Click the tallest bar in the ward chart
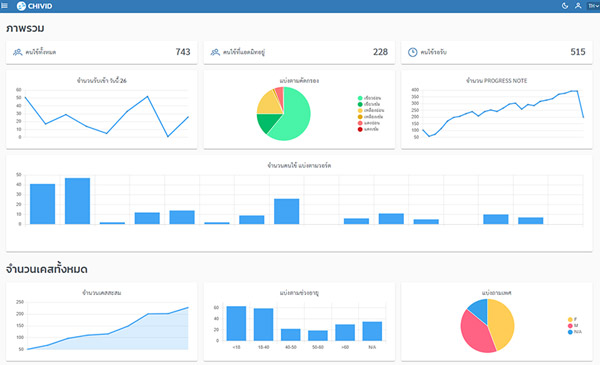Viewport: 600px width, 365px height. click(77, 201)
